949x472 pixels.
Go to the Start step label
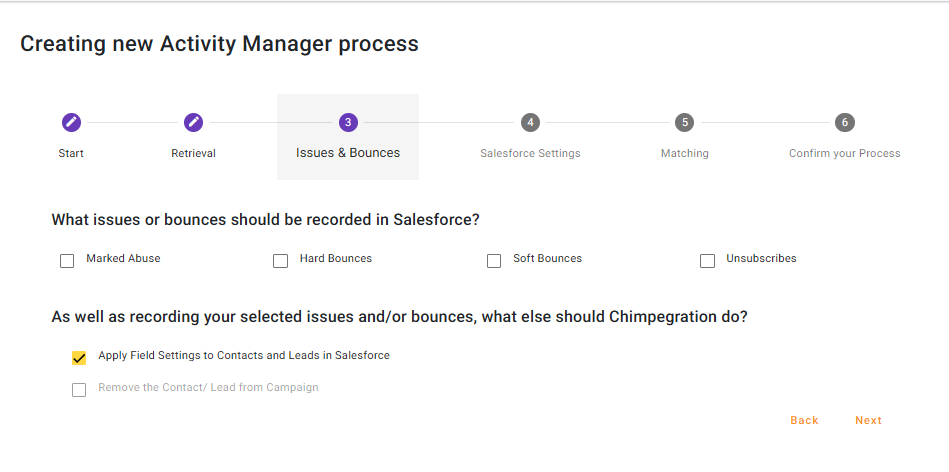(71, 154)
